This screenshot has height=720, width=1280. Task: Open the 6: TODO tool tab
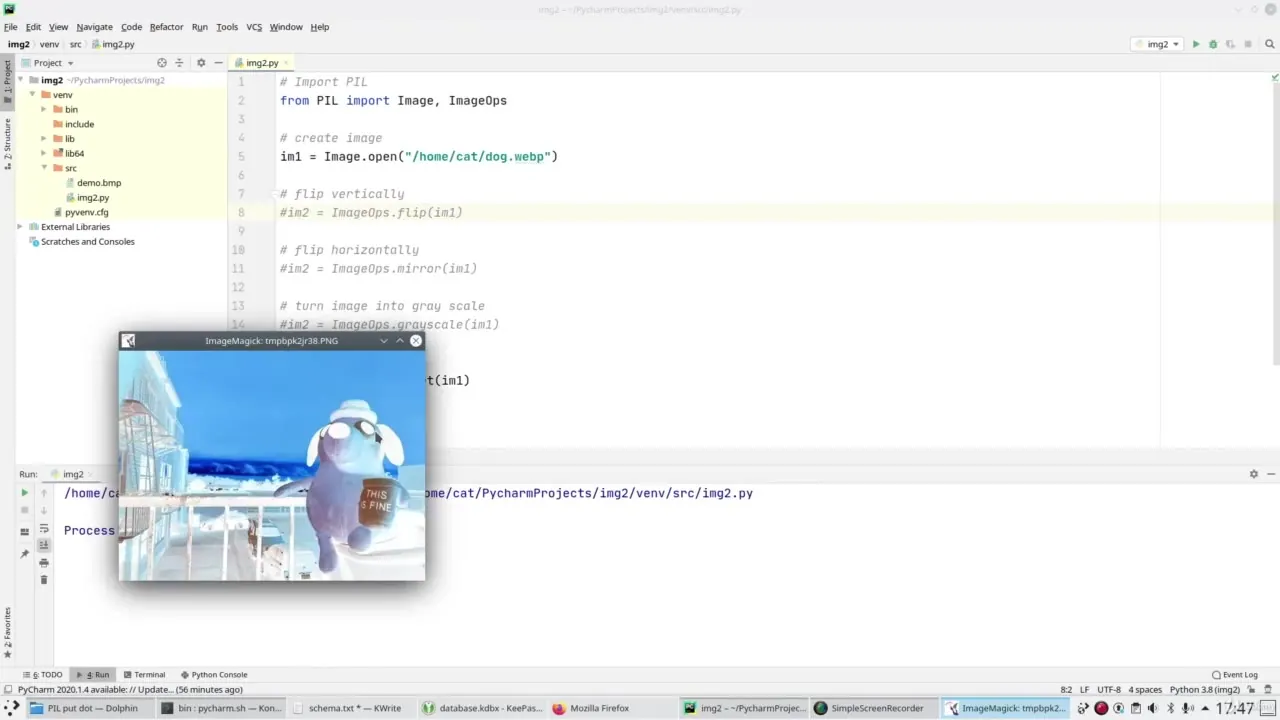42,675
